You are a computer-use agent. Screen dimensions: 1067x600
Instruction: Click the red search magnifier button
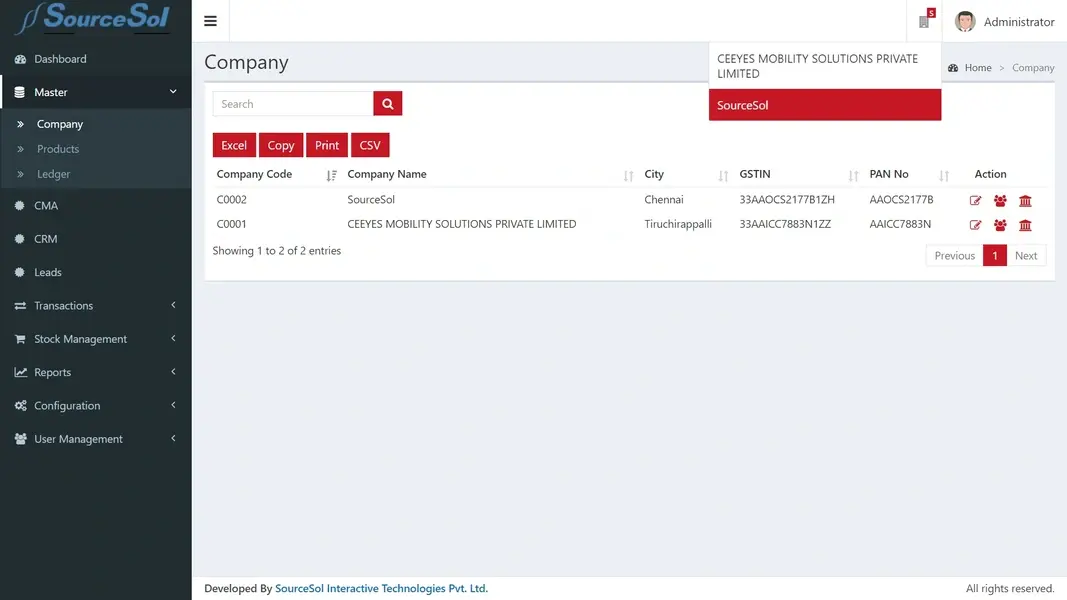[x=388, y=104]
